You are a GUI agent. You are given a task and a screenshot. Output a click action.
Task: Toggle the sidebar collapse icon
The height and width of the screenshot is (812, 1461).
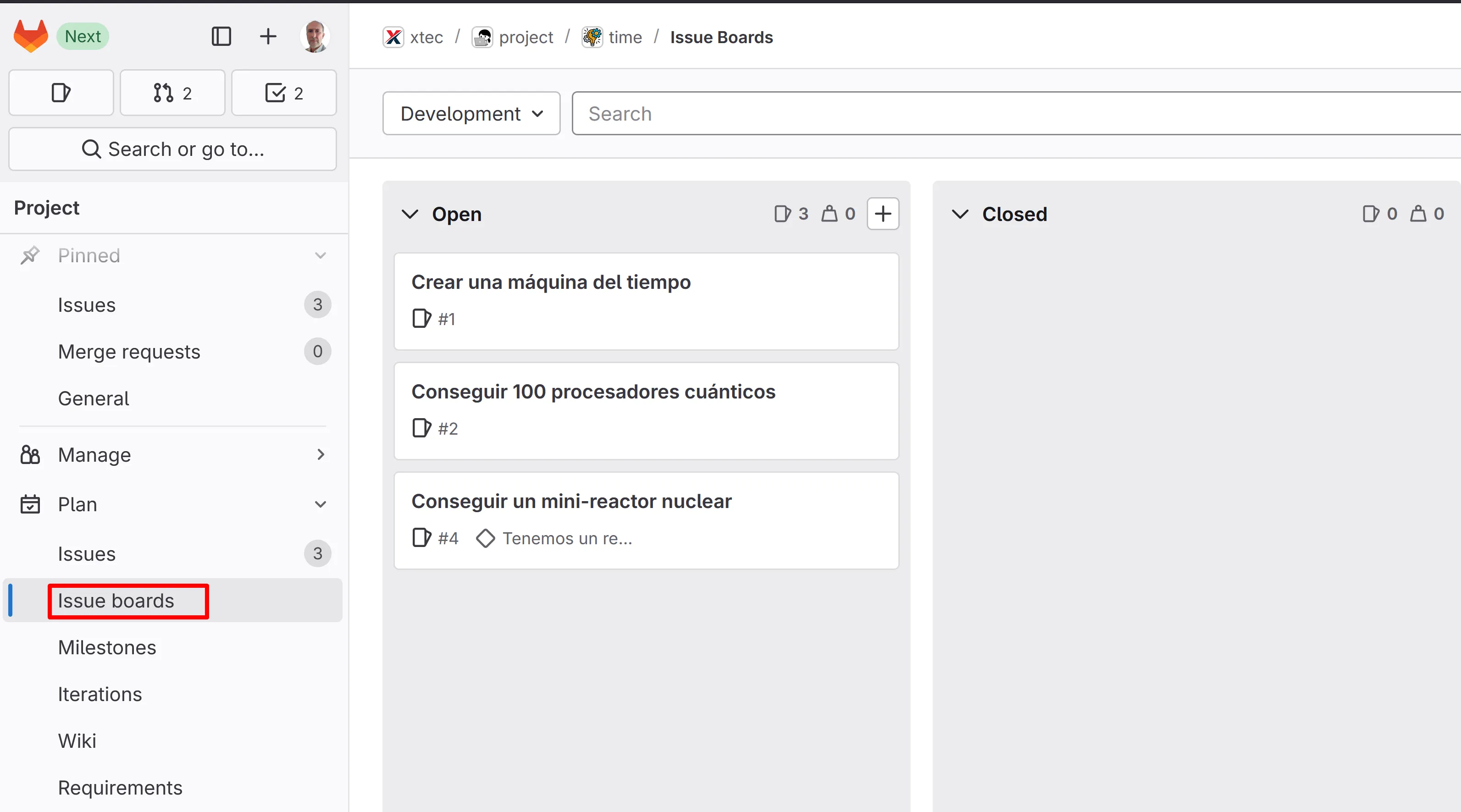221,36
